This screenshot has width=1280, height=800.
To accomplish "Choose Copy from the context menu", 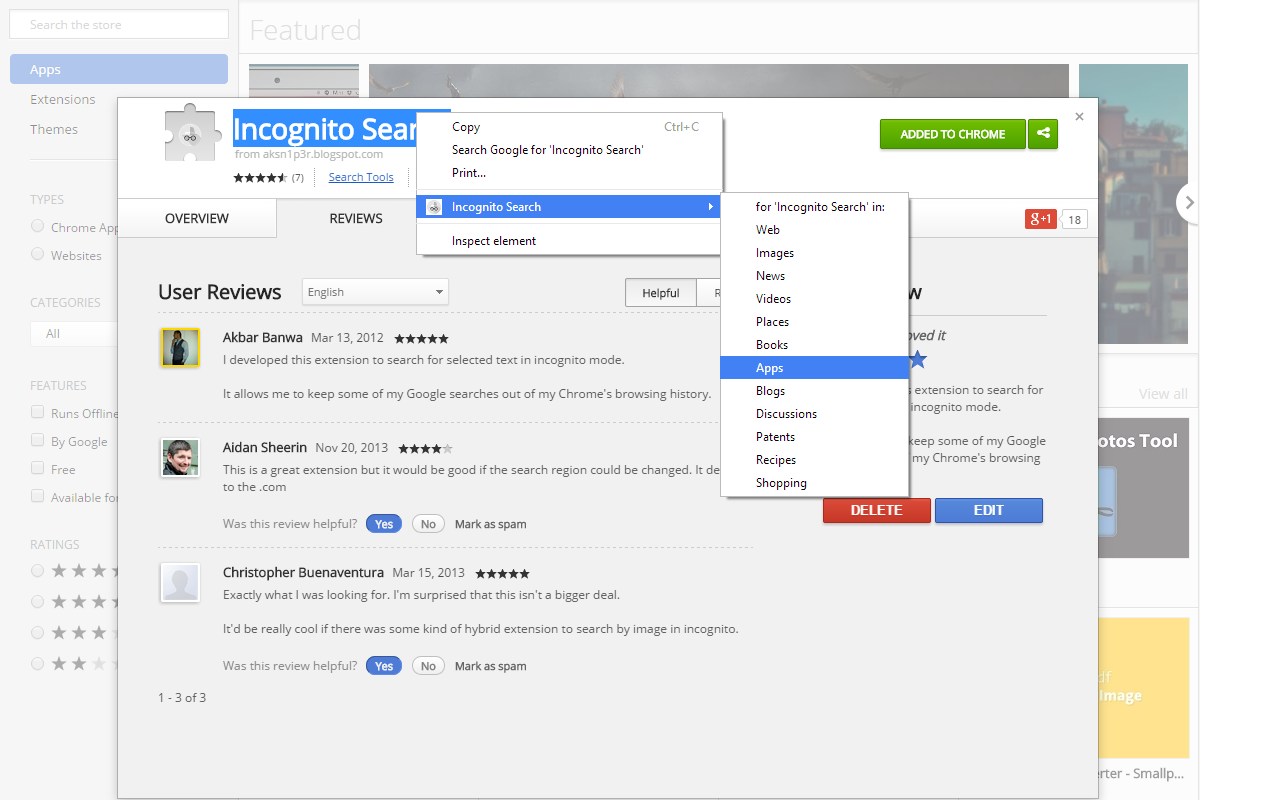I will 569,127.
